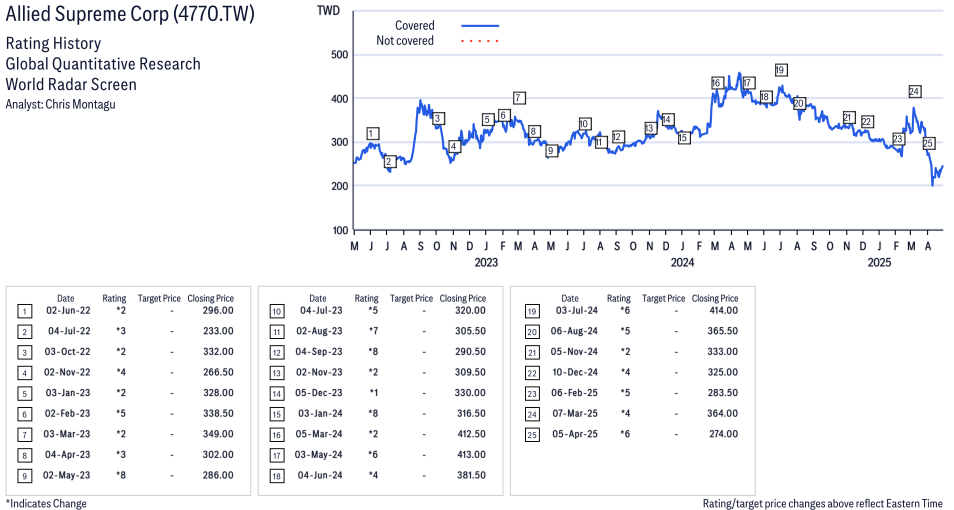Image resolution: width=954 pixels, height=510 pixels.
Task: Click closing price 283.50 for 06-Feb-25
Action: click(x=723, y=393)
